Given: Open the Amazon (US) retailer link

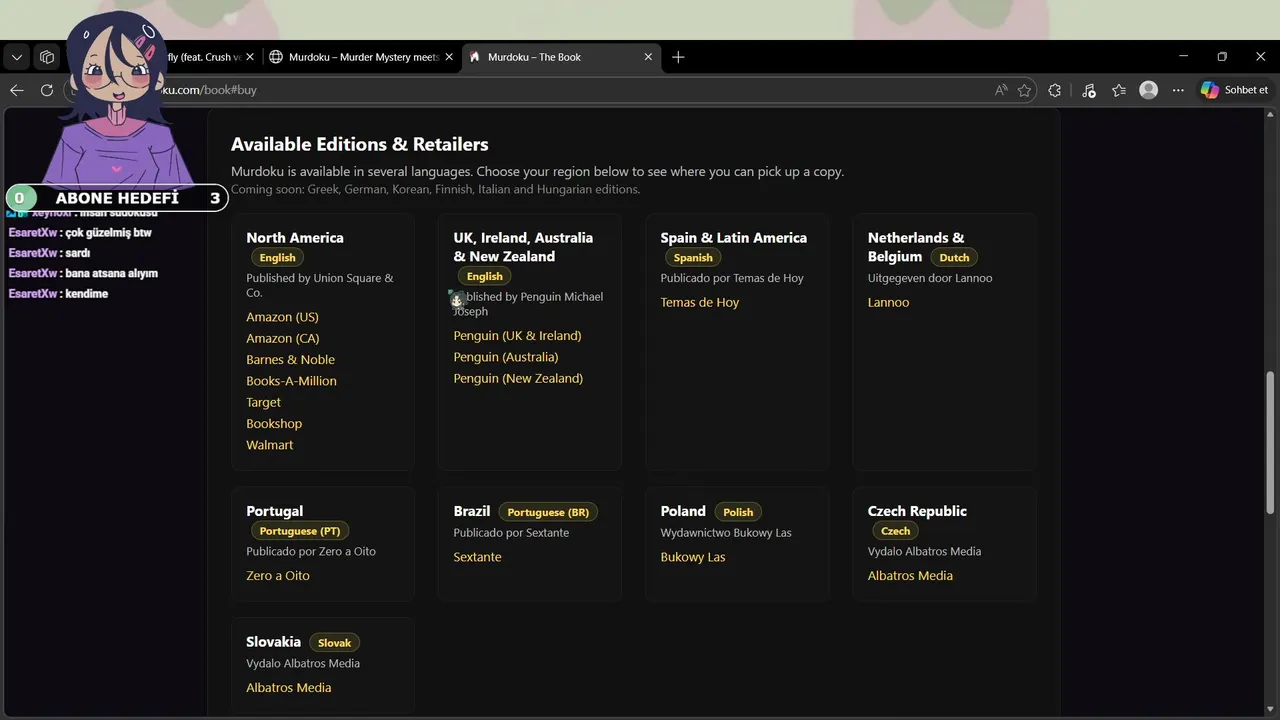Looking at the screenshot, I should tap(282, 317).
